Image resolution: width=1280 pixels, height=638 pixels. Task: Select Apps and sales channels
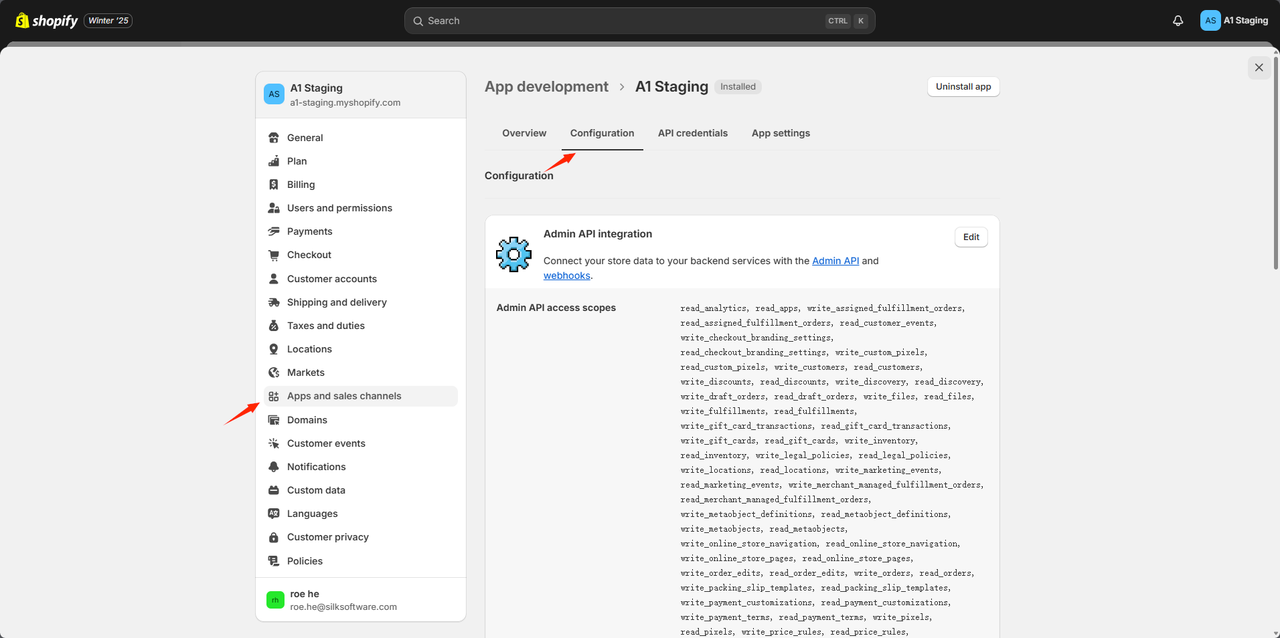tap(361, 396)
